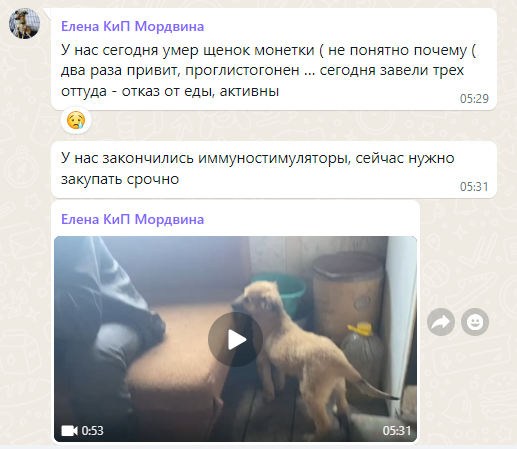This screenshot has height=449, width=517.
Task: Click the 05:31 timestamp of the text message
Action: 474,187
